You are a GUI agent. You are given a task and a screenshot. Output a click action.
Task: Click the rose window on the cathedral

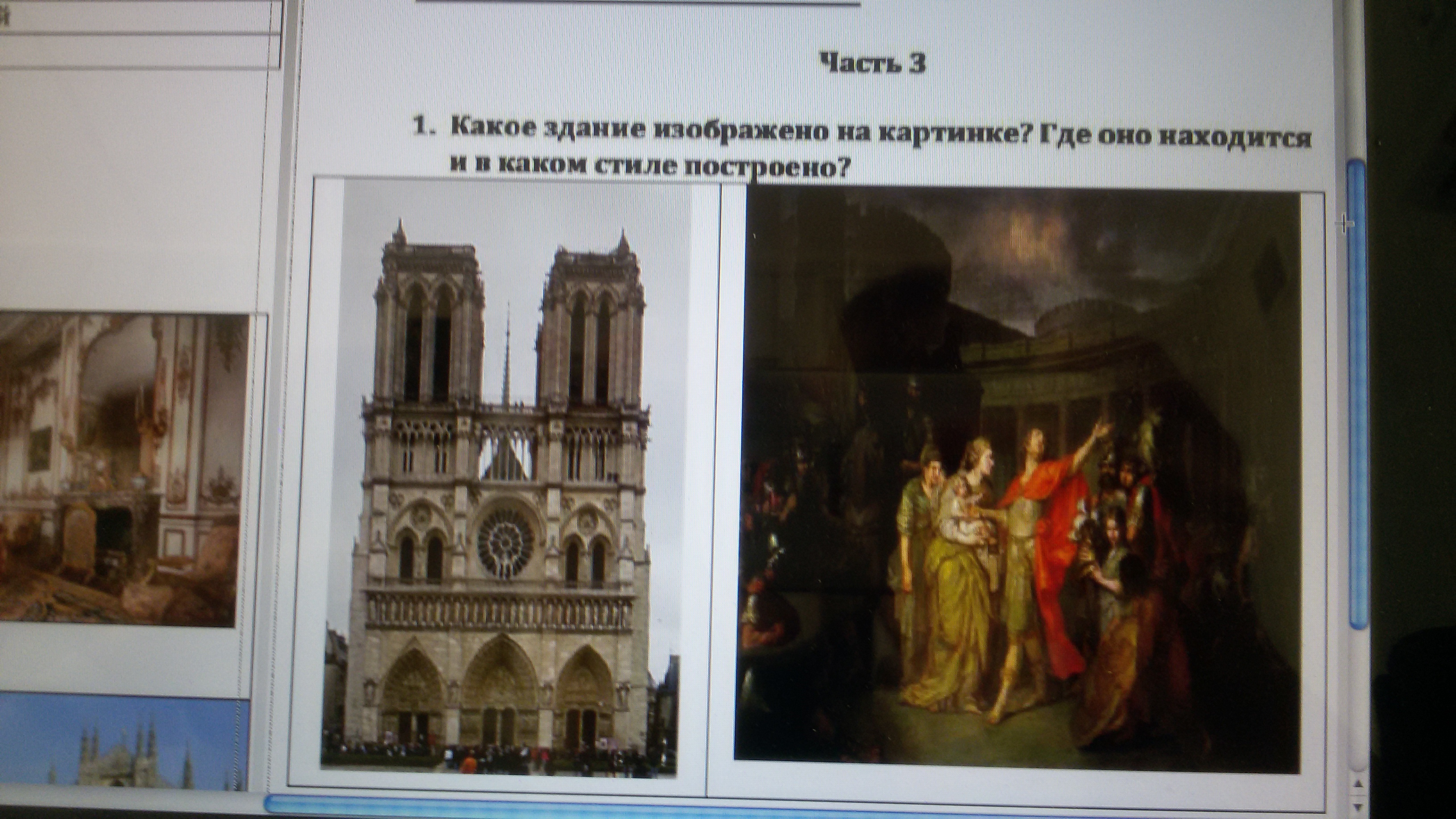[505, 542]
